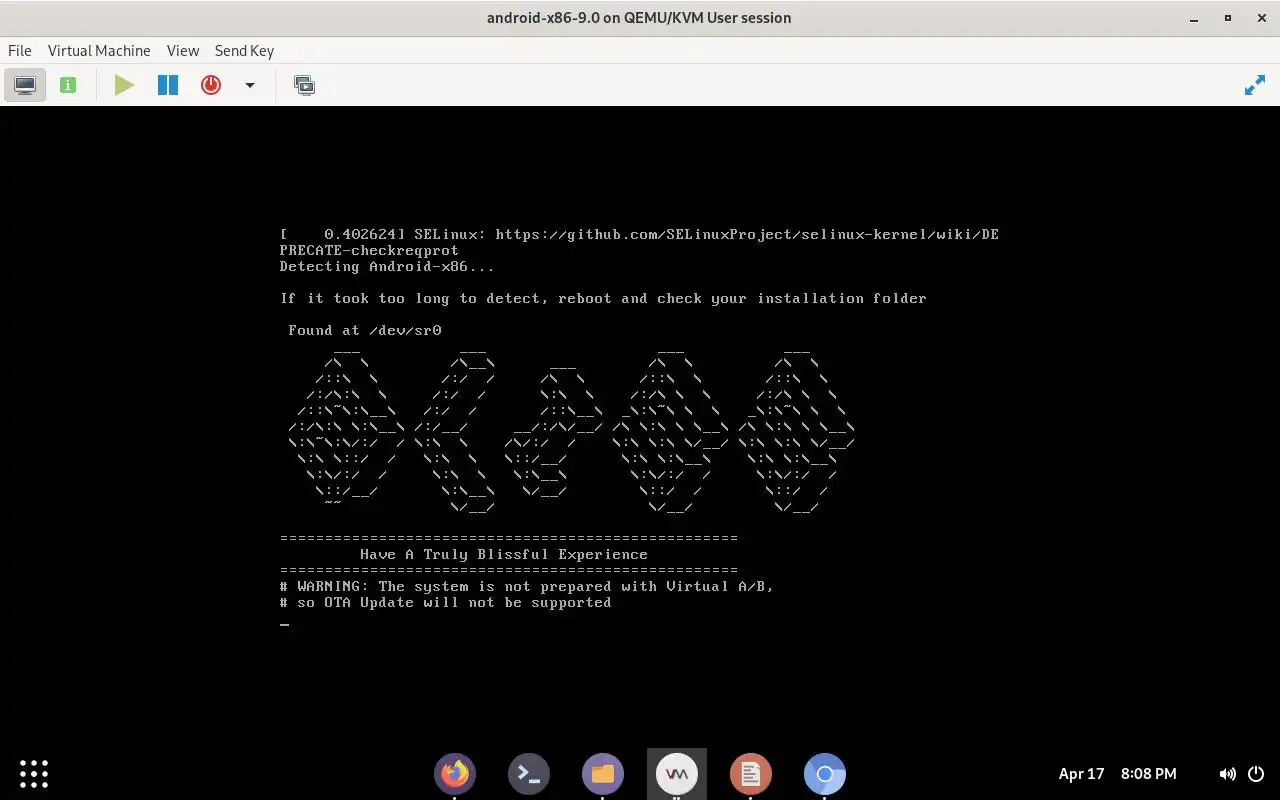Screen dimensions: 1280x800
Task: Expand the shutdown options dropdown arrow
Action: pos(250,85)
